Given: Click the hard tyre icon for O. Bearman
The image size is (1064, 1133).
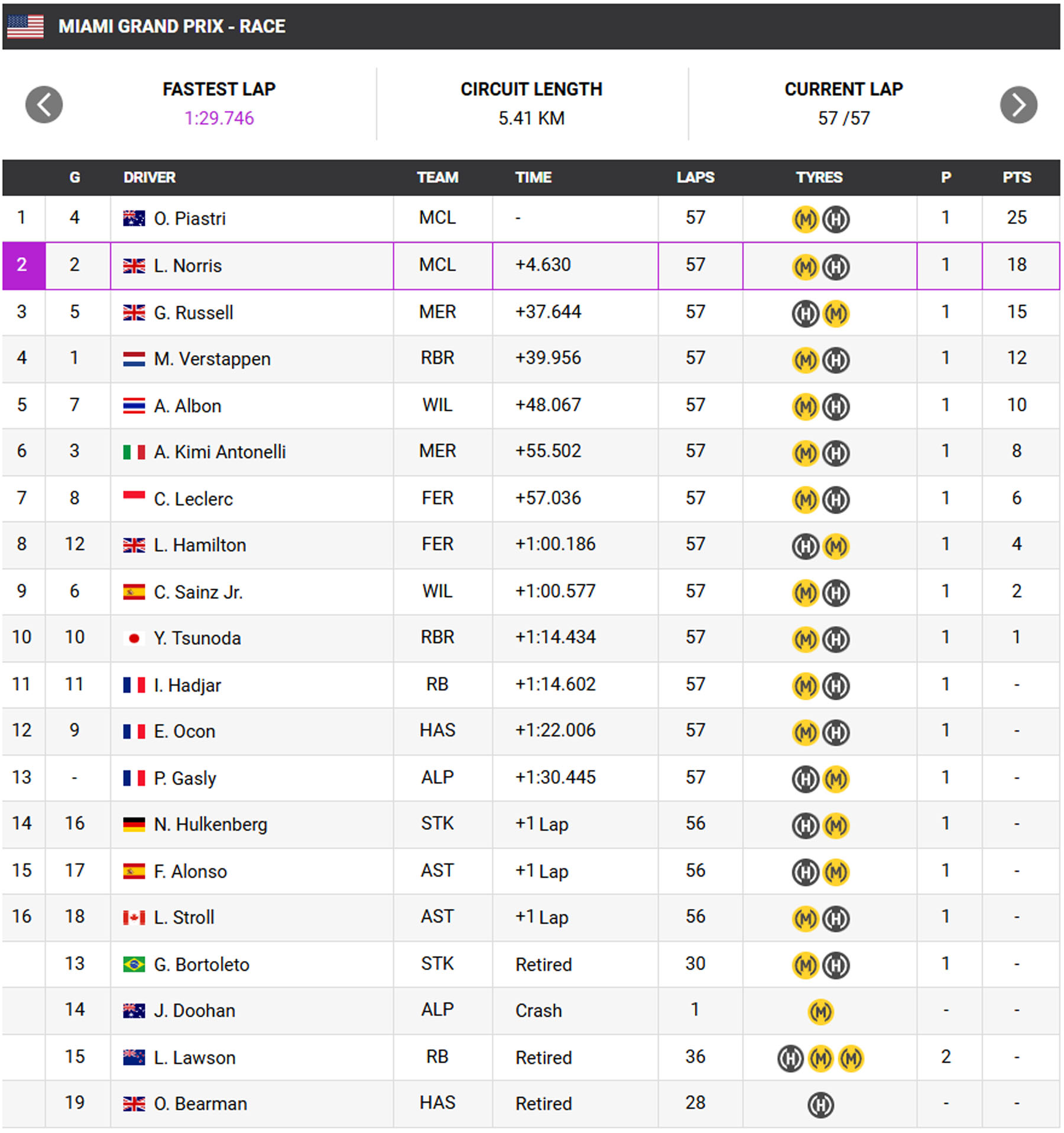Looking at the screenshot, I should pyautogui.click(x=820, y=1104).
